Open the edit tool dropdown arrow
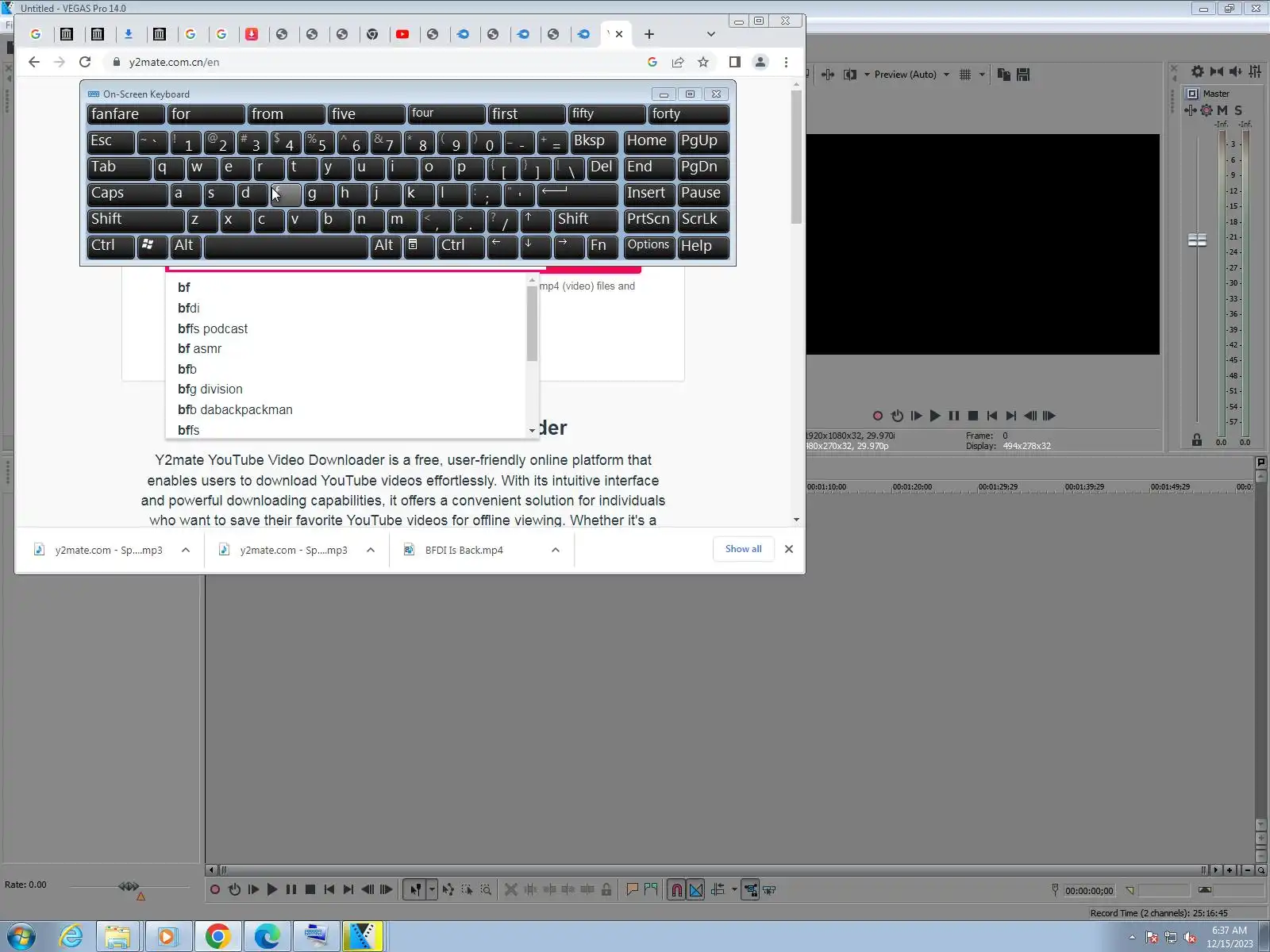 pyautogui.click(x=432, y=890)
